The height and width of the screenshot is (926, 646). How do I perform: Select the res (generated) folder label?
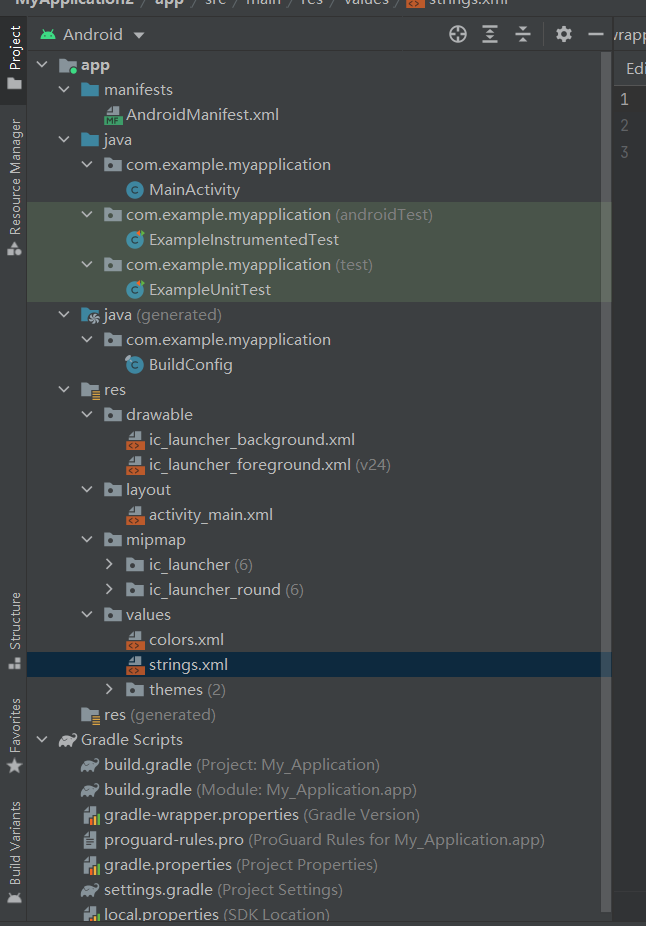pyautogui.click(x=159, y=715)
